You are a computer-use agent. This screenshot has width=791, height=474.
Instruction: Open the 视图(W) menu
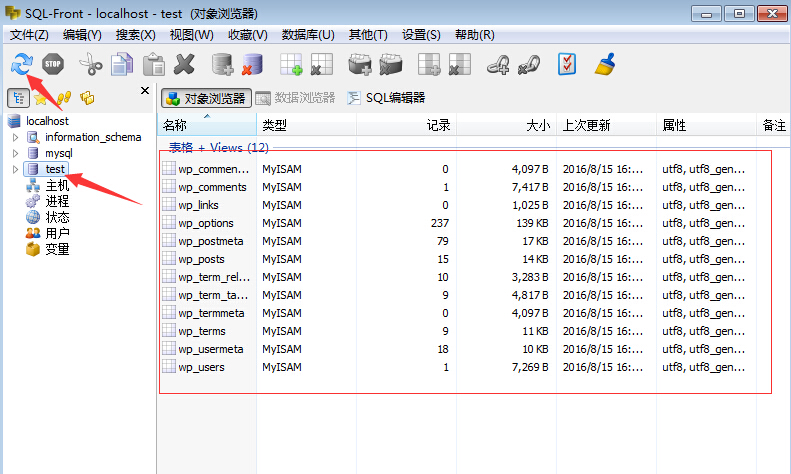191,35
